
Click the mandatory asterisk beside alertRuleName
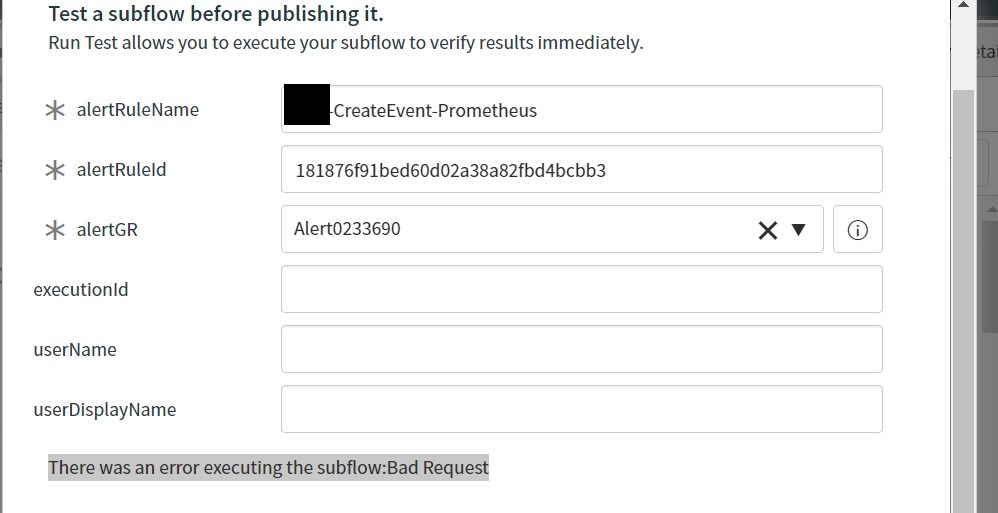tap(55, 110)
